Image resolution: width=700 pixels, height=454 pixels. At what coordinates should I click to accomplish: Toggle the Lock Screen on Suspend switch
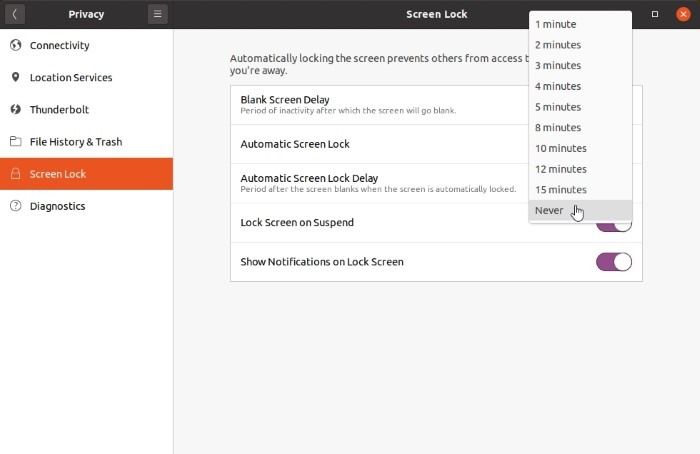pos(614,227)
